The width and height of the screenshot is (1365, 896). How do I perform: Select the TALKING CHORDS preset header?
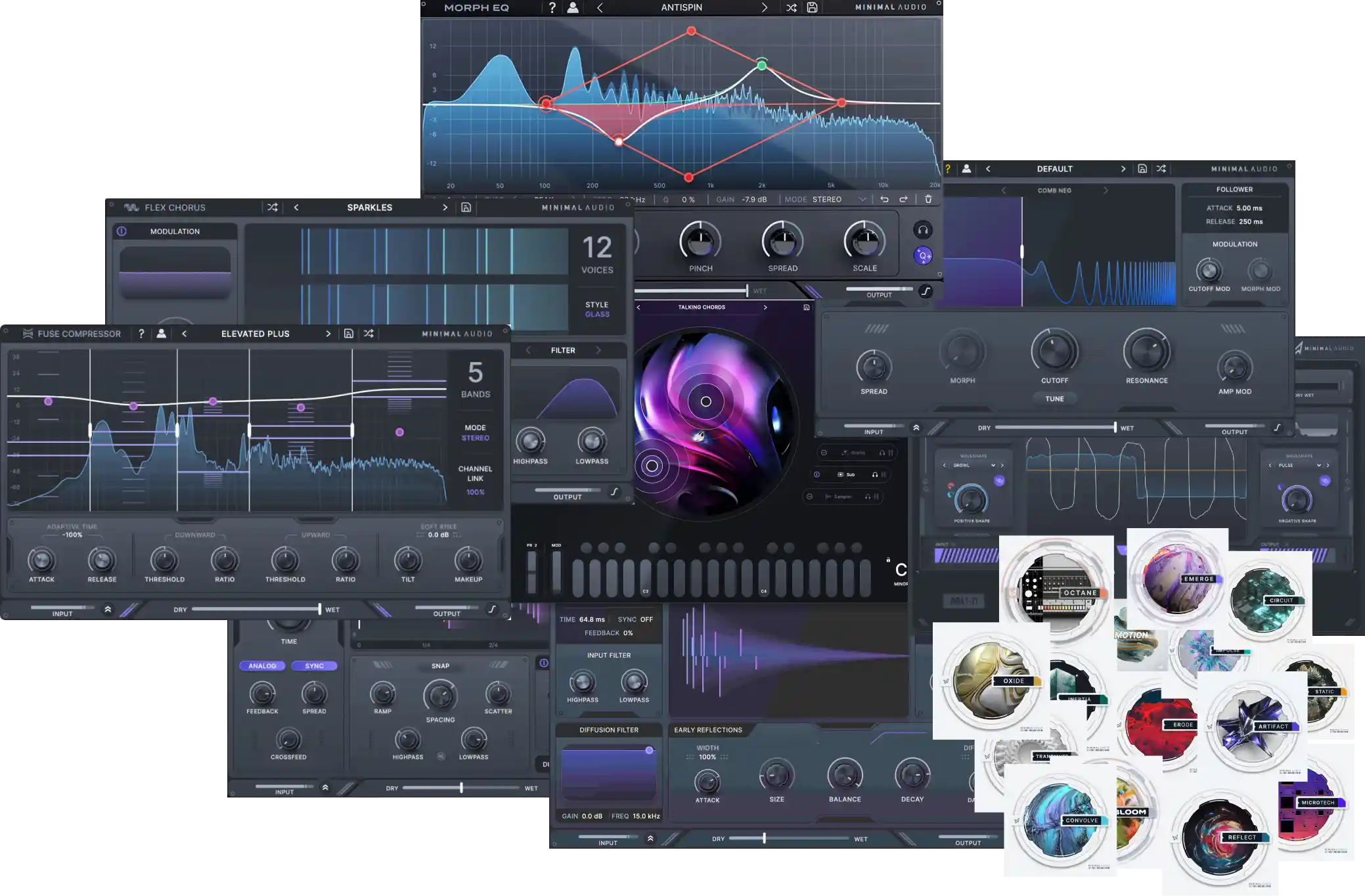[702, 307]
